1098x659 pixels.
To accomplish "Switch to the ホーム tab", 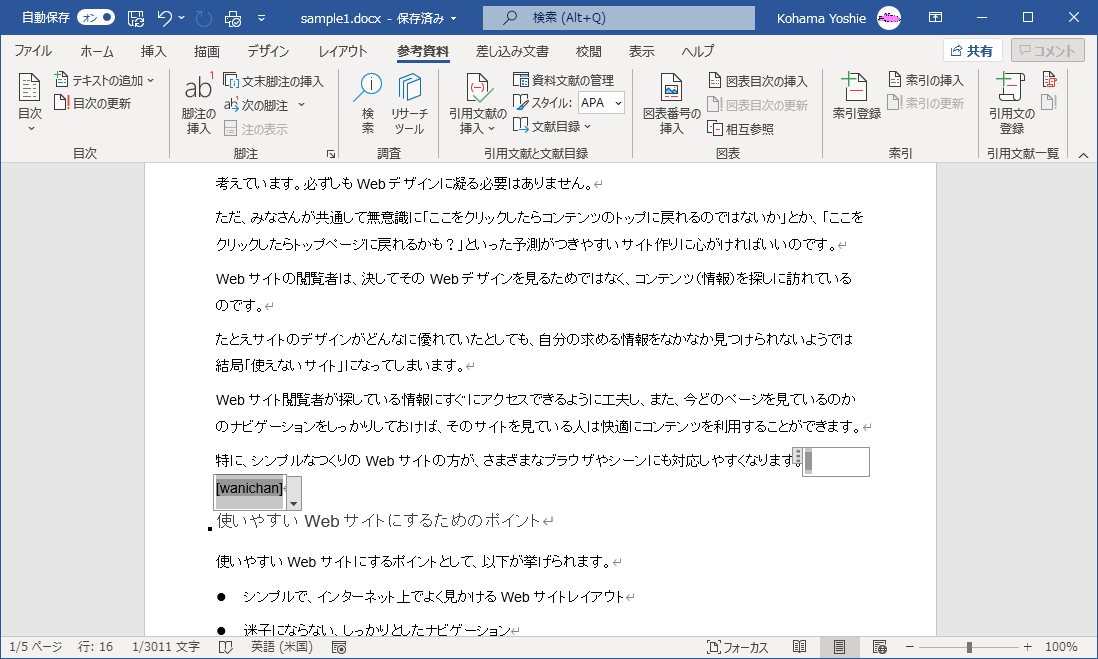I will [x=97, y=51].
